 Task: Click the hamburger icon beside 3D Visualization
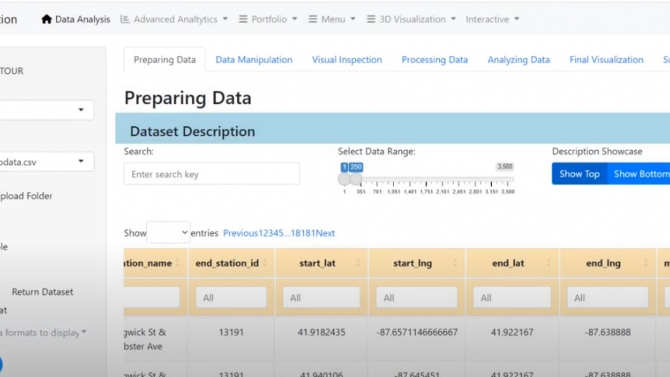pyautogui.click(x=371, y=19)
